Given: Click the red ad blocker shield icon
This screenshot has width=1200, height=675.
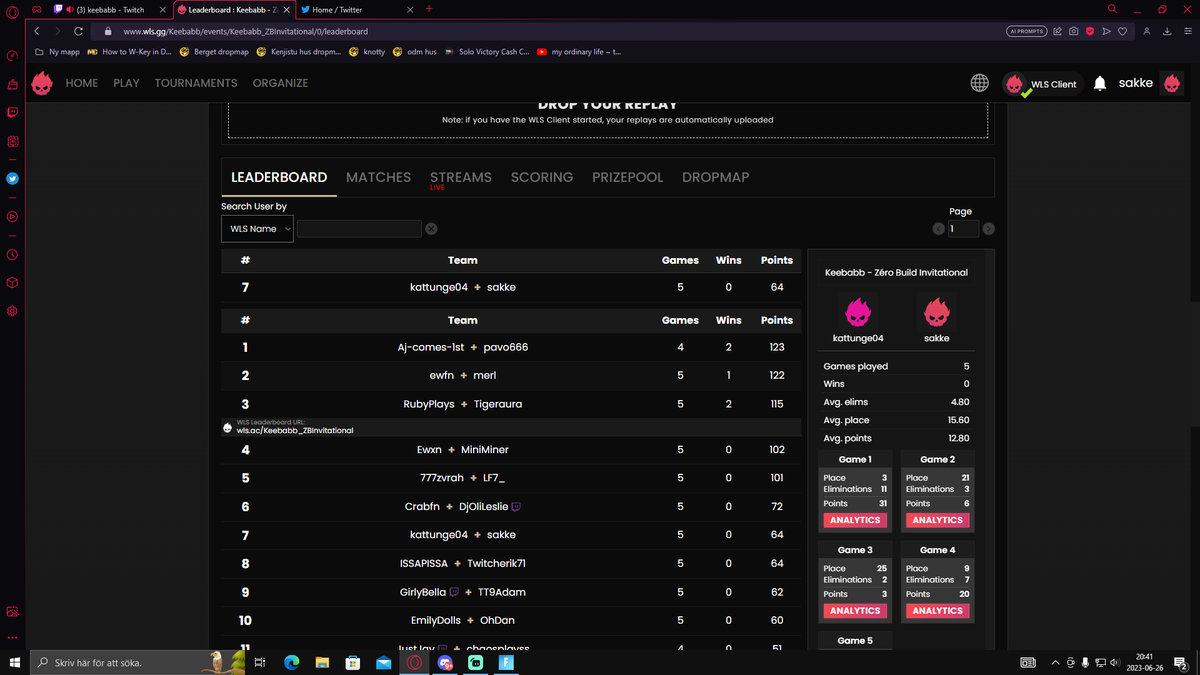Looking at the screenshot, I should (x=1090, y=31).
